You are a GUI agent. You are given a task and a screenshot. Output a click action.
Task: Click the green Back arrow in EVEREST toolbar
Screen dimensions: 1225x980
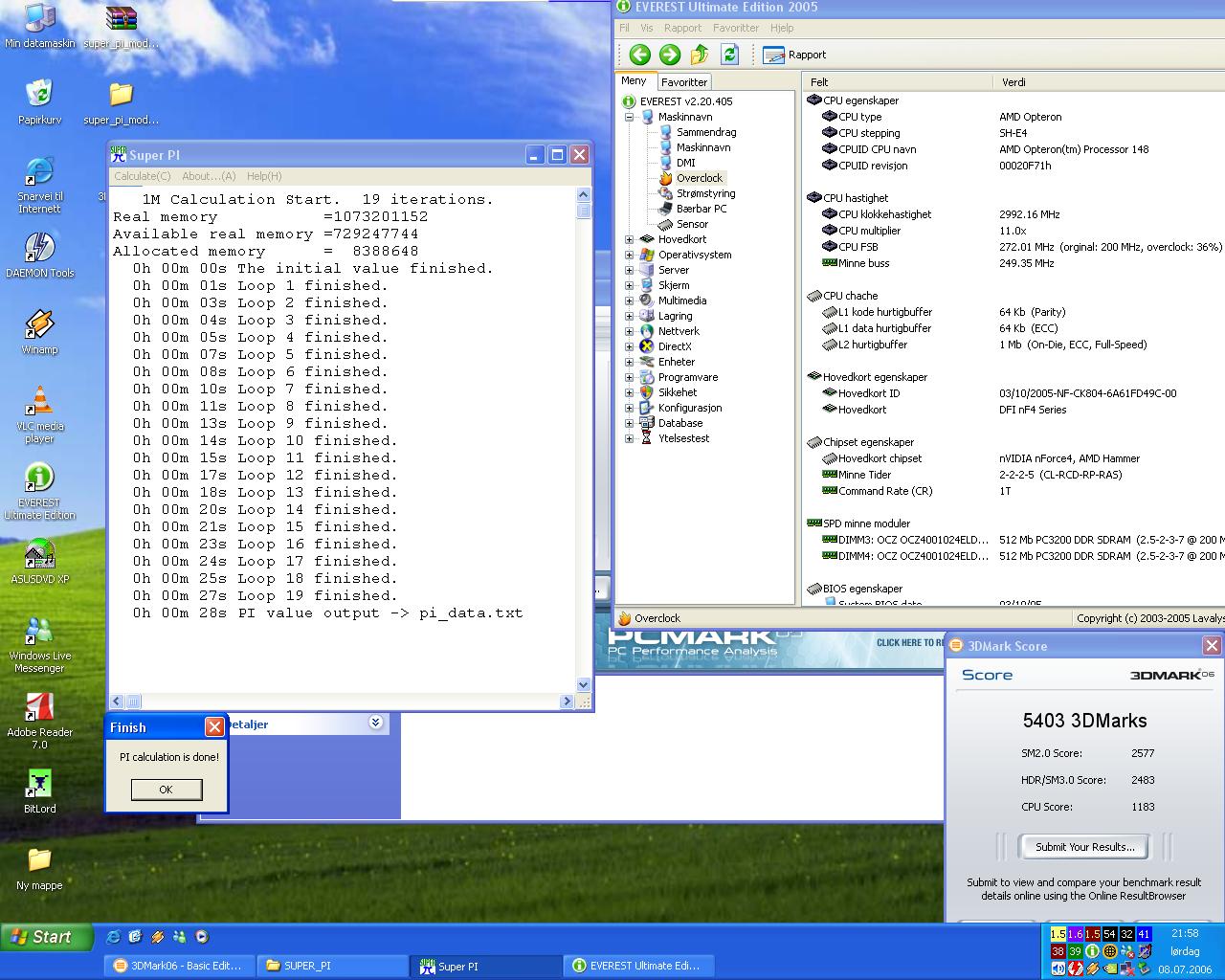639,55
